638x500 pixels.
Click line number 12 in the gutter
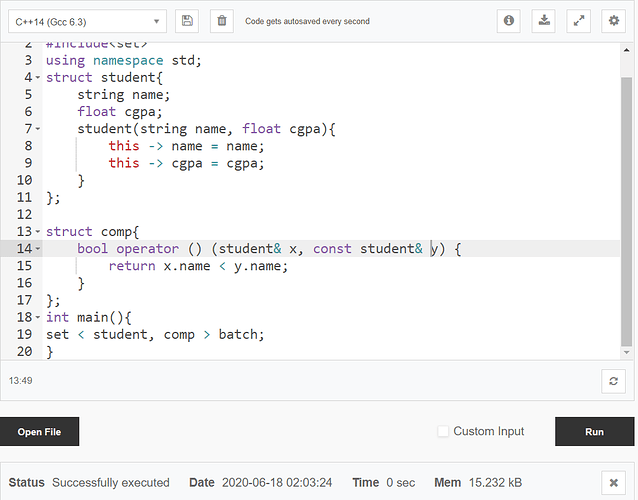click(24, 214)
